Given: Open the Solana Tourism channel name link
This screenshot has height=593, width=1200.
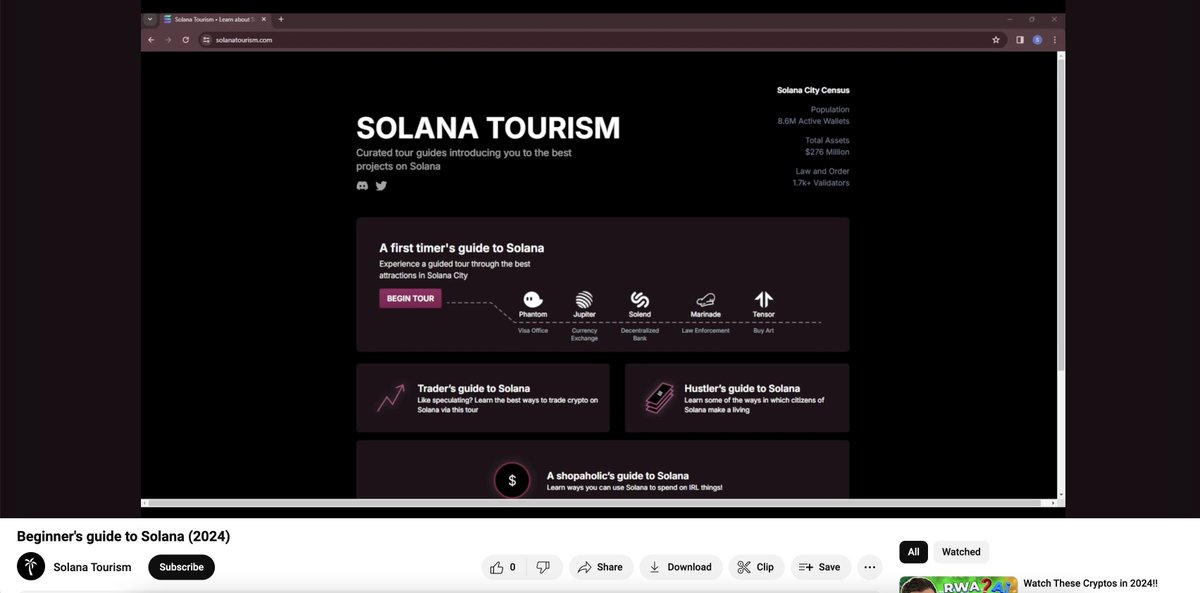Looking at the screenshot, I should [x=92, y=567].
